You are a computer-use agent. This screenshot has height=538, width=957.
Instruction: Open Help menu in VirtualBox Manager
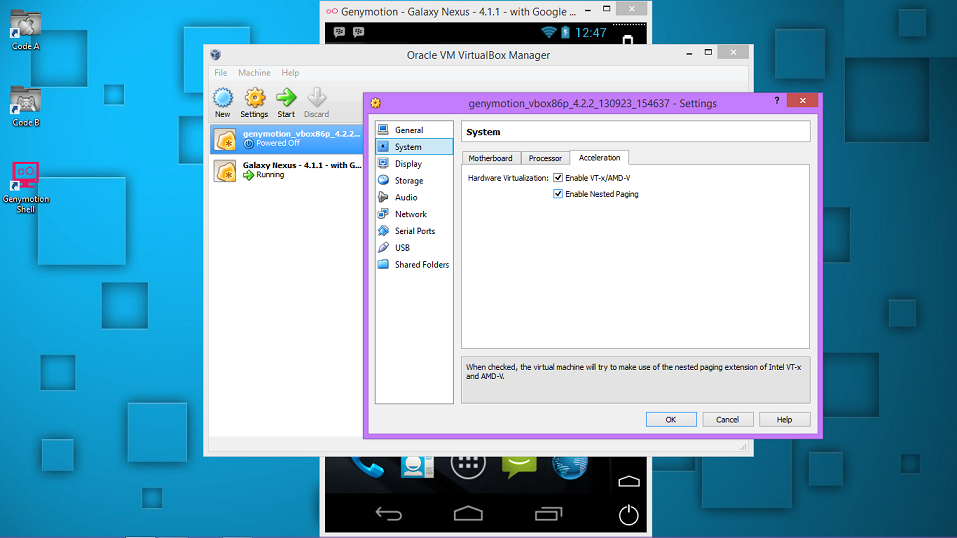pos(290,73)
